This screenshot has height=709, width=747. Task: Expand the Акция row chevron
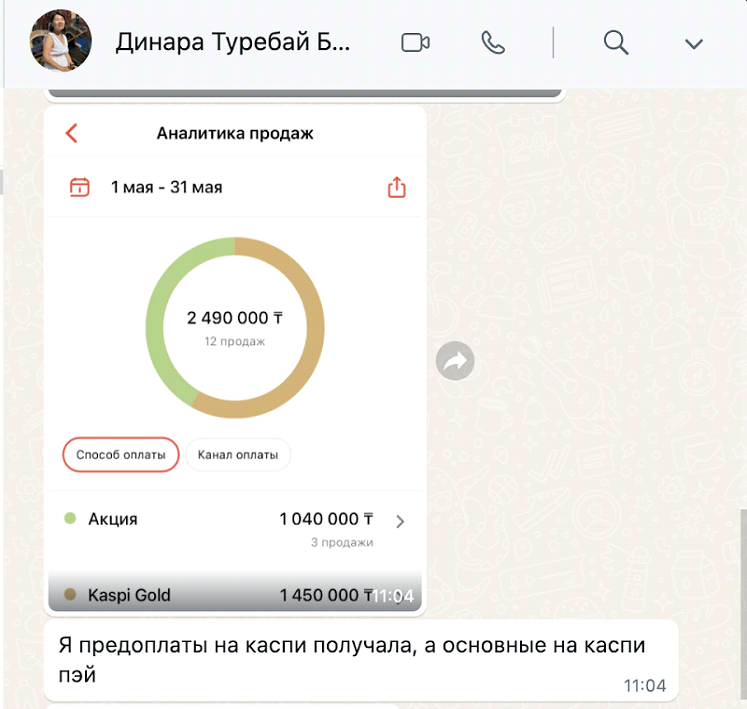tap(400, 521)
